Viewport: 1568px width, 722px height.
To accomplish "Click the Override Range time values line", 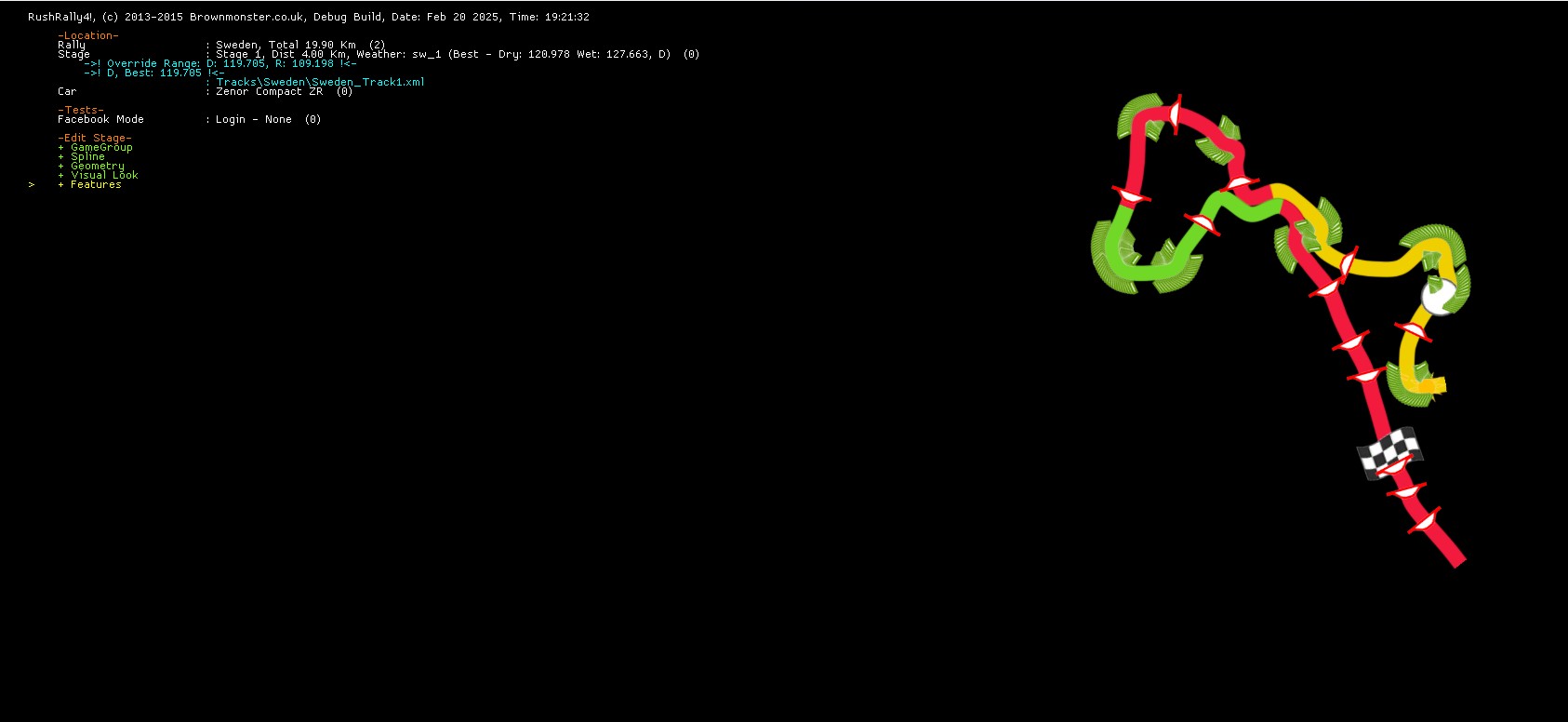I will [x=219, y=63].
